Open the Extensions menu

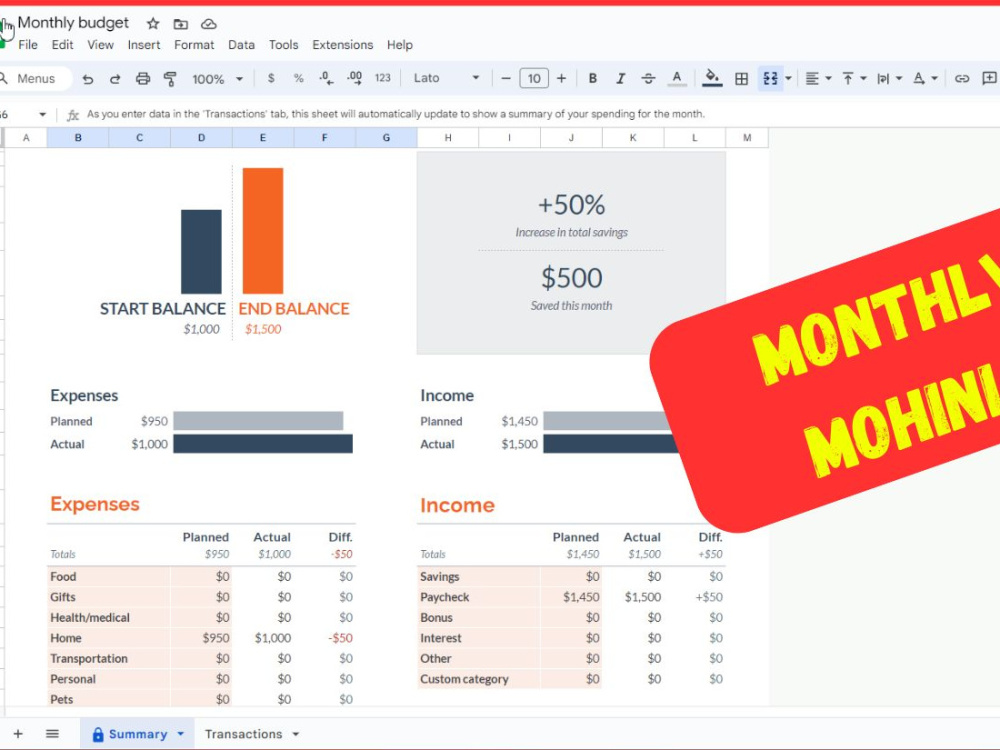(342, 45)
